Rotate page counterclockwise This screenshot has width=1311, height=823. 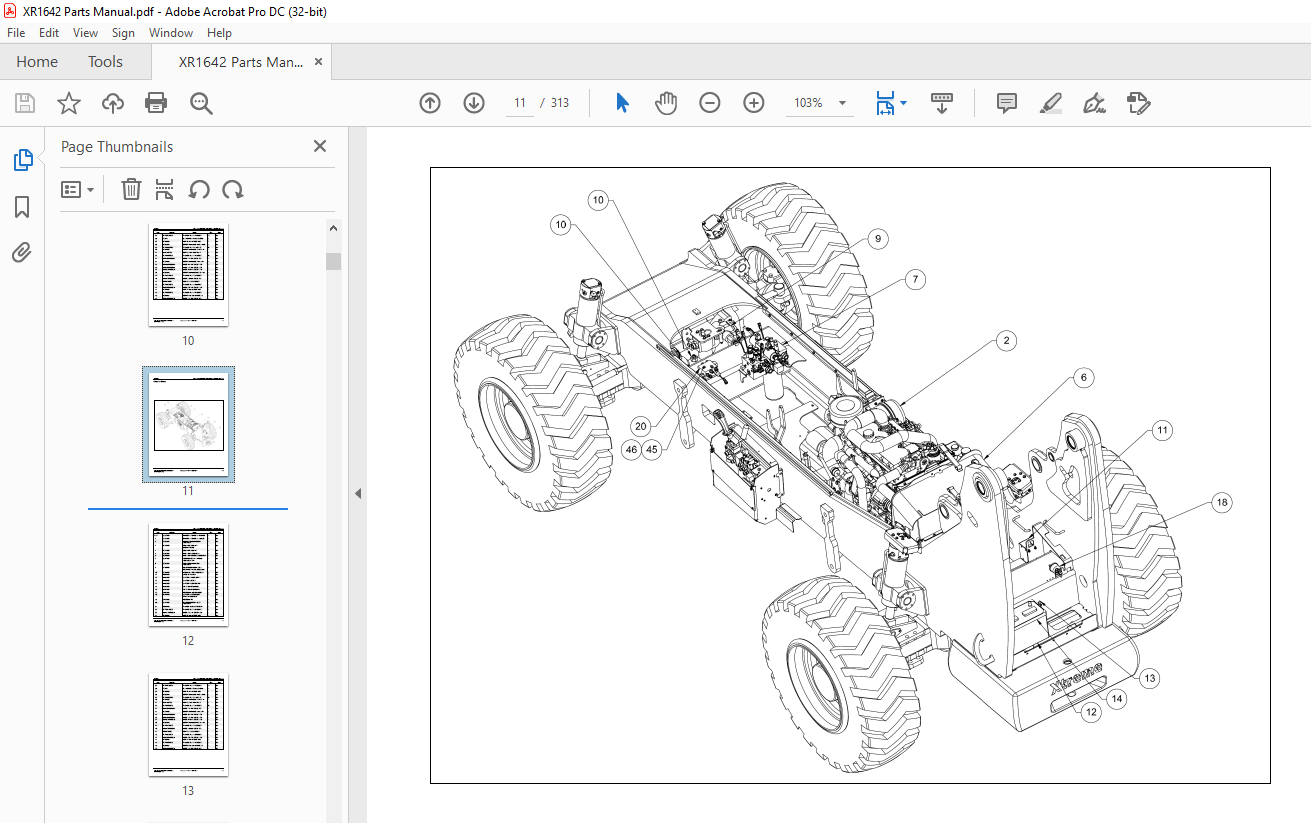(199, 189)
